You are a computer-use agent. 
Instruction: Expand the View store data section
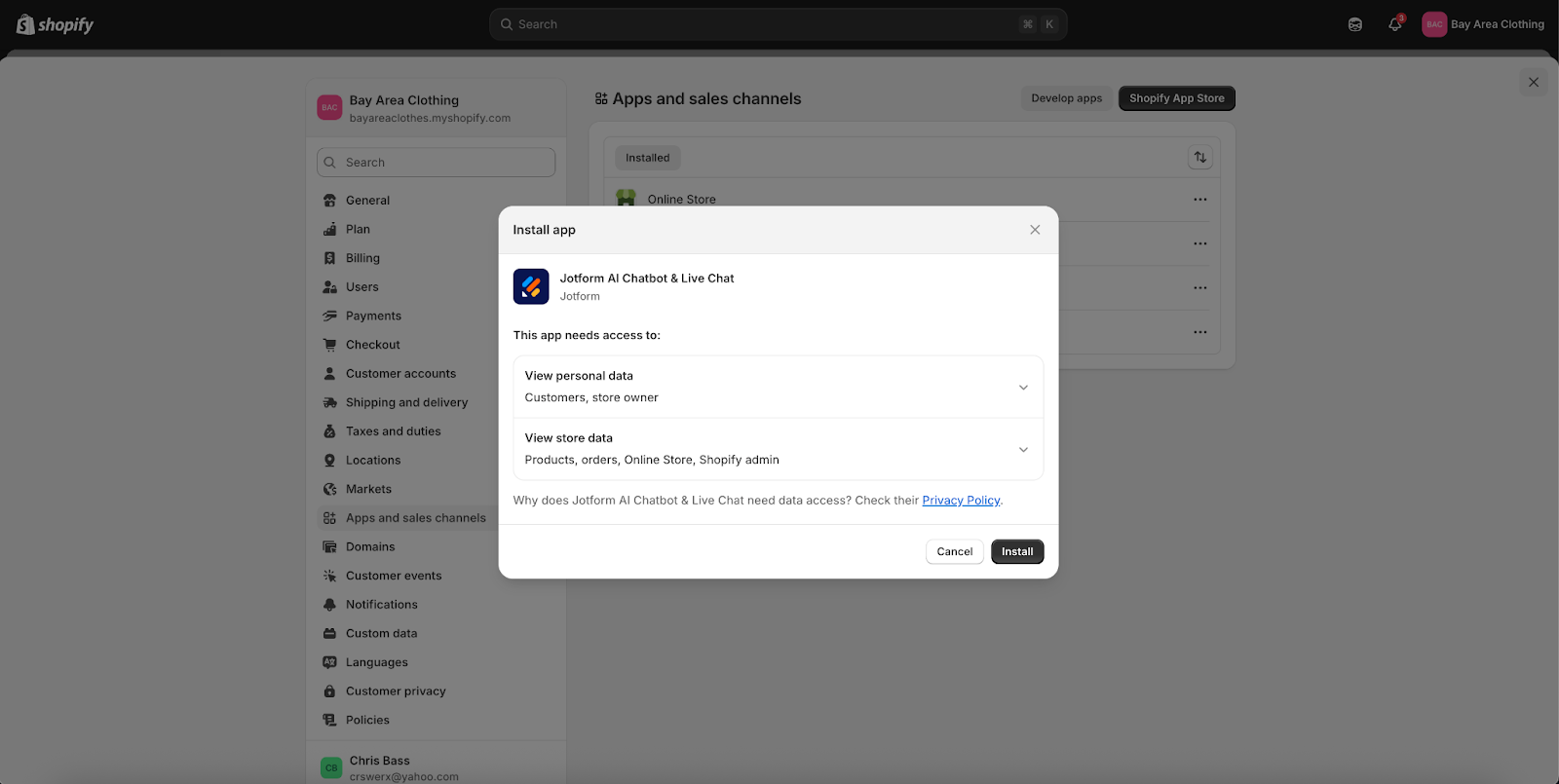[x=779, y=449]
